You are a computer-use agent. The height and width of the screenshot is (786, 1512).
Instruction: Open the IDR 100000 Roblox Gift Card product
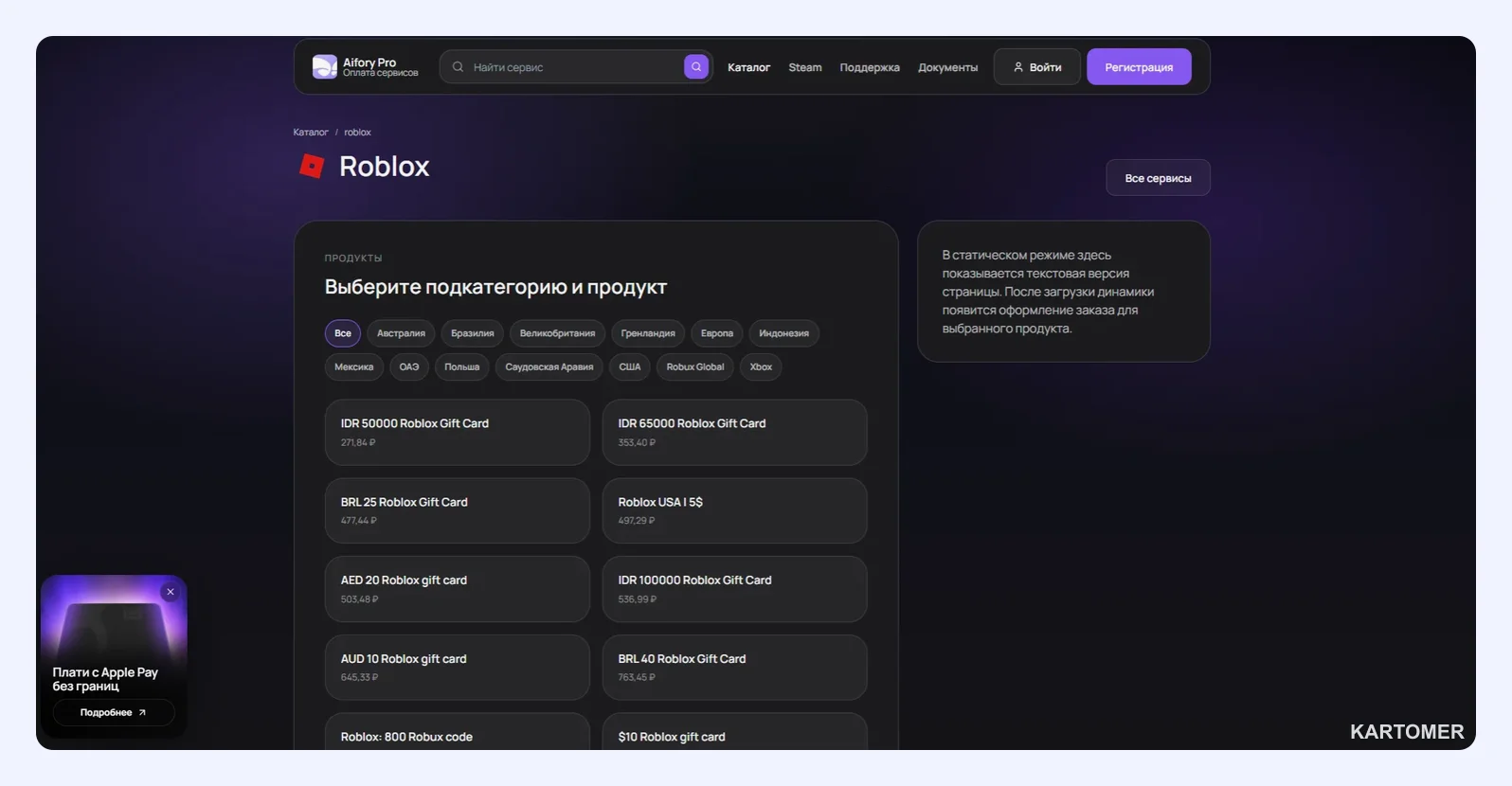735,589
